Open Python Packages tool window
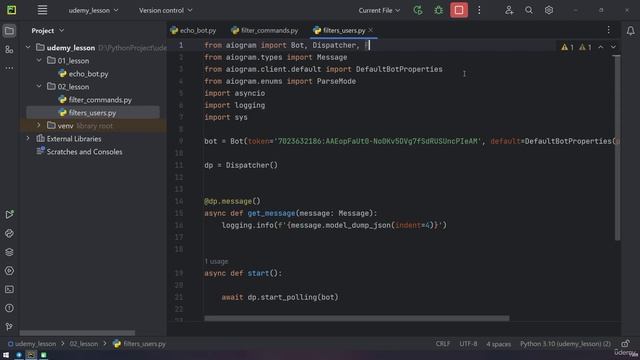 9,233
